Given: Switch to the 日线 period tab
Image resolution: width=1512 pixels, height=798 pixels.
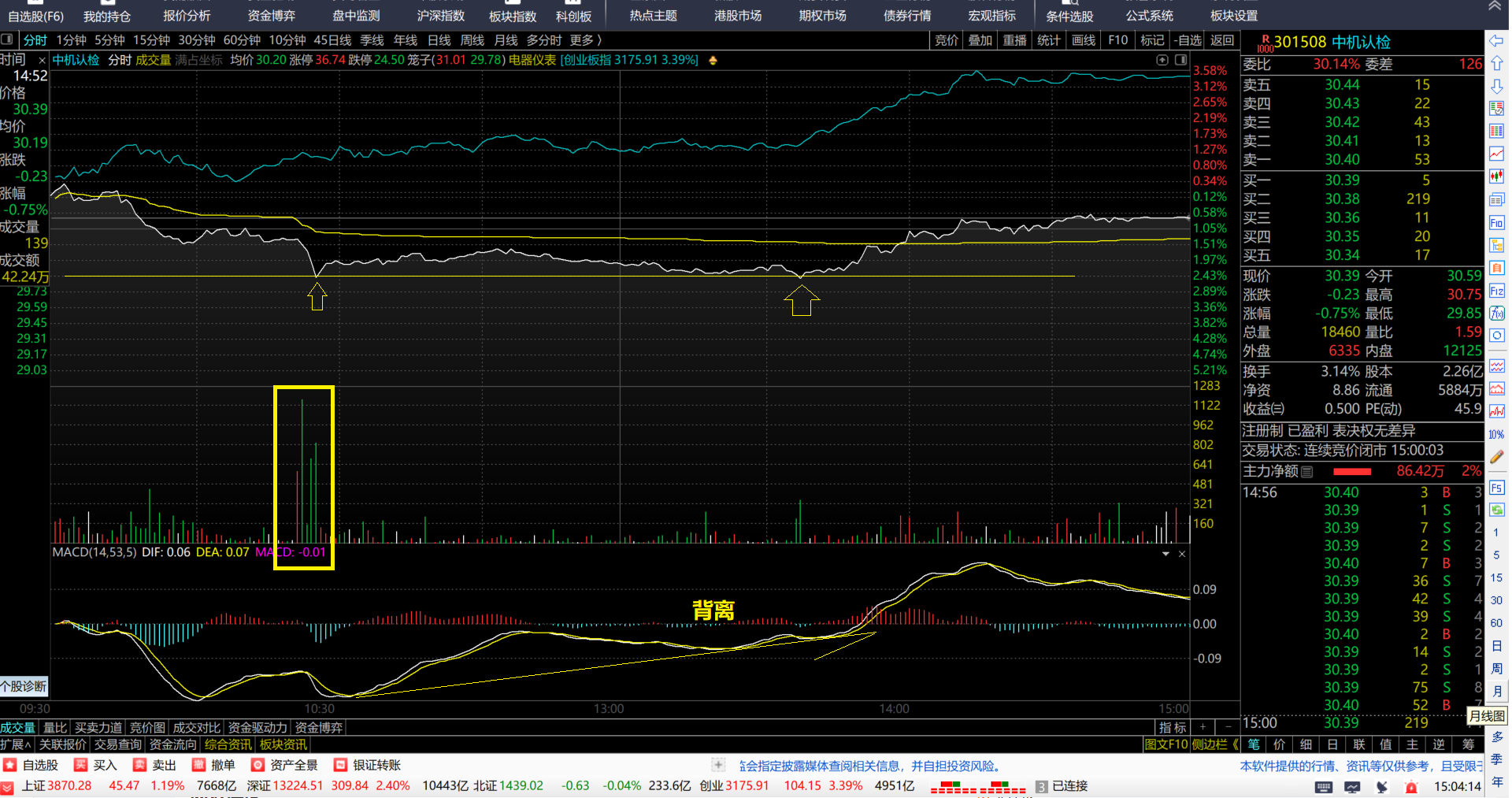Looking at the screenshot, I should click(x=439, y=40).
